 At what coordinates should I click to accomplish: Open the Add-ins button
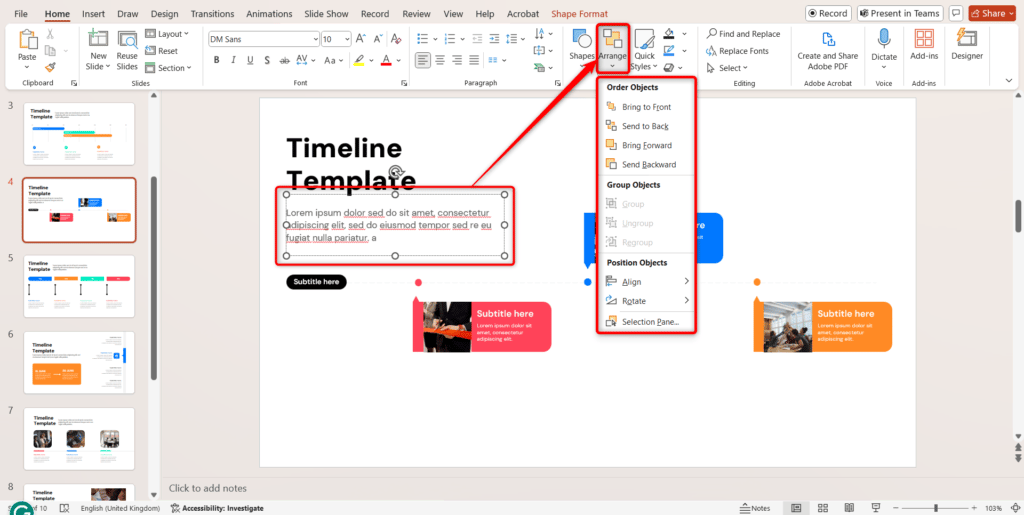click(x=924, y=45)
